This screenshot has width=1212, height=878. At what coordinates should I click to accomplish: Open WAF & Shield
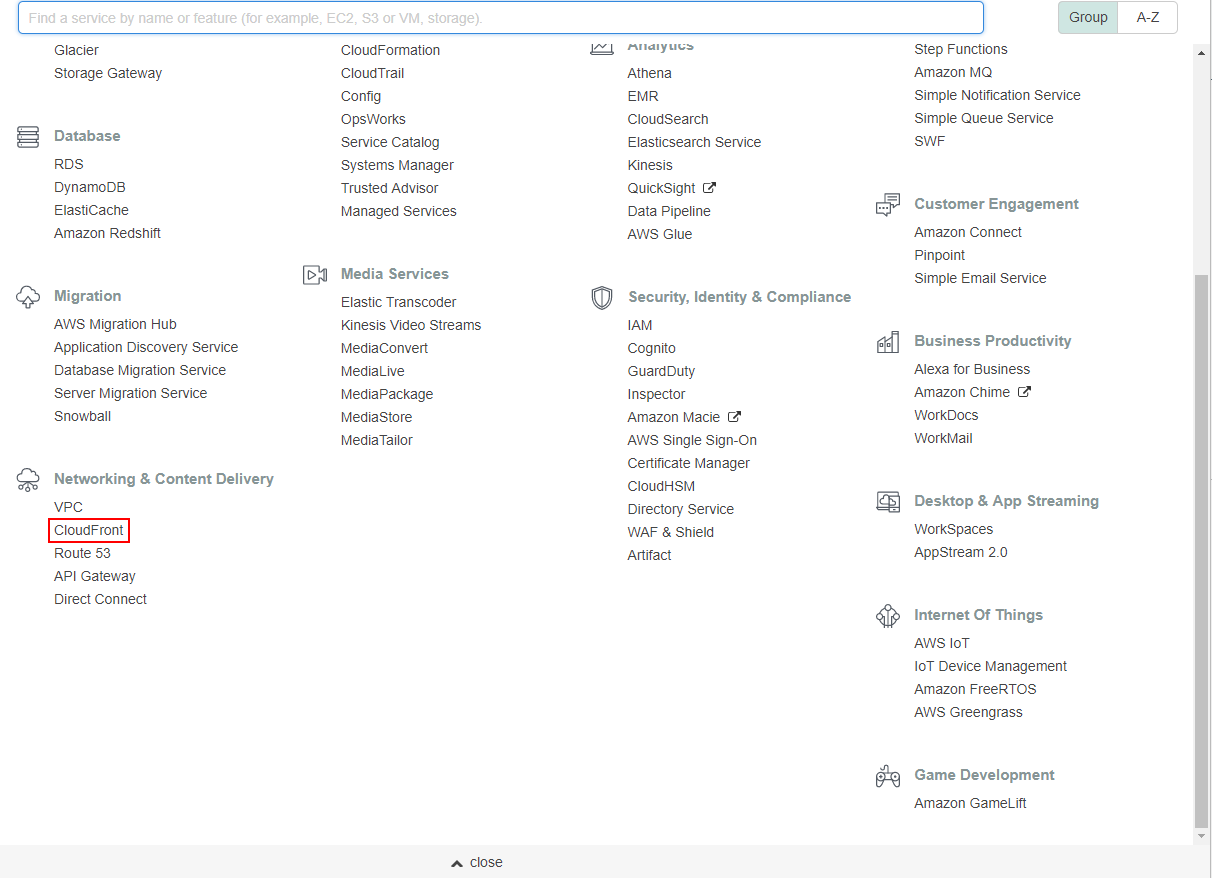(x=671, y=532)
